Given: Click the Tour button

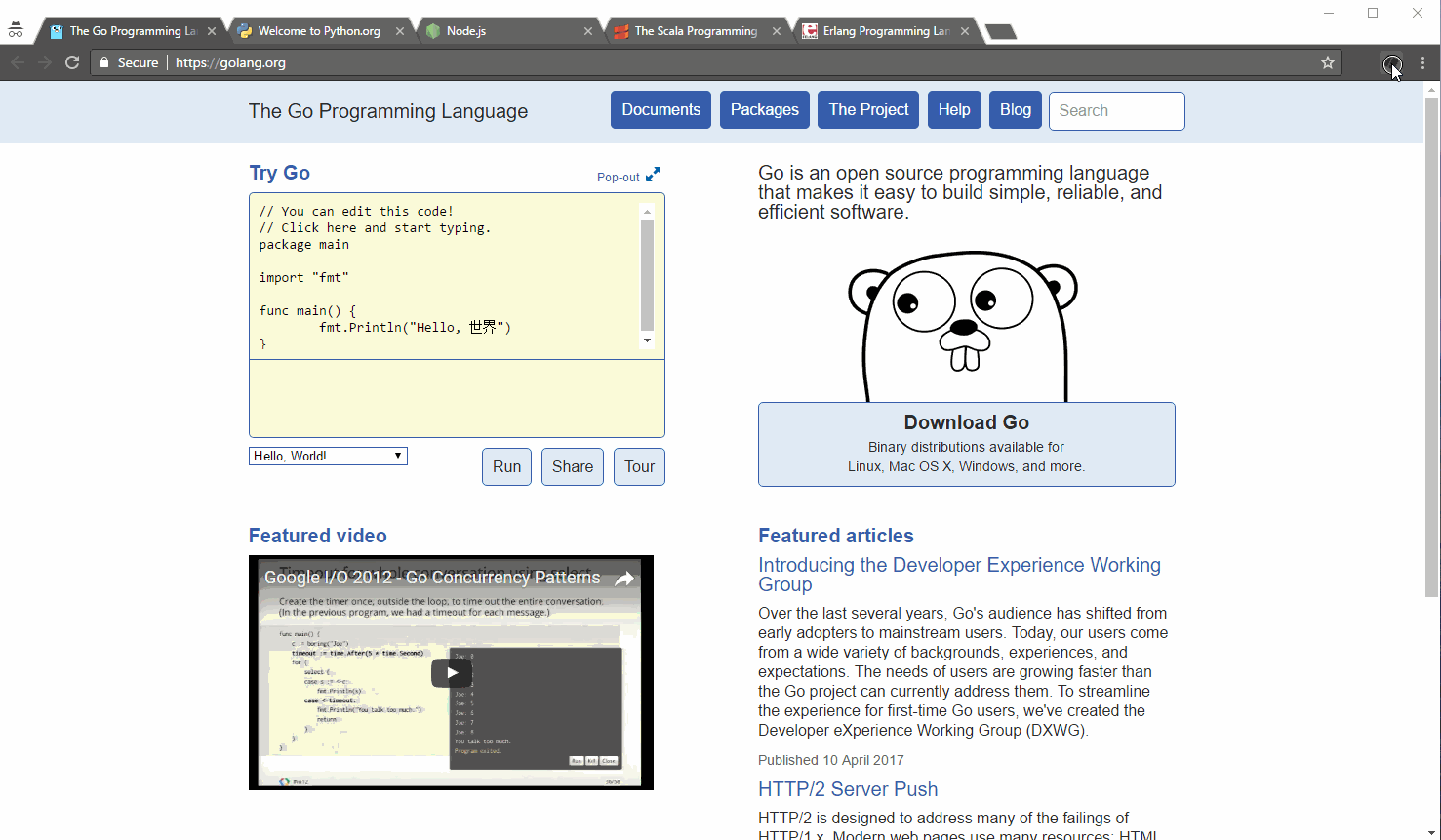Looking at the screenshot, I should tap(640, 466).
